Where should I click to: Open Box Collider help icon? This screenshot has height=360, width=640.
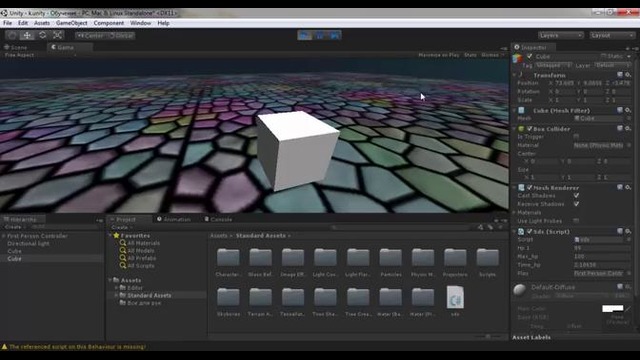(620, 128)
